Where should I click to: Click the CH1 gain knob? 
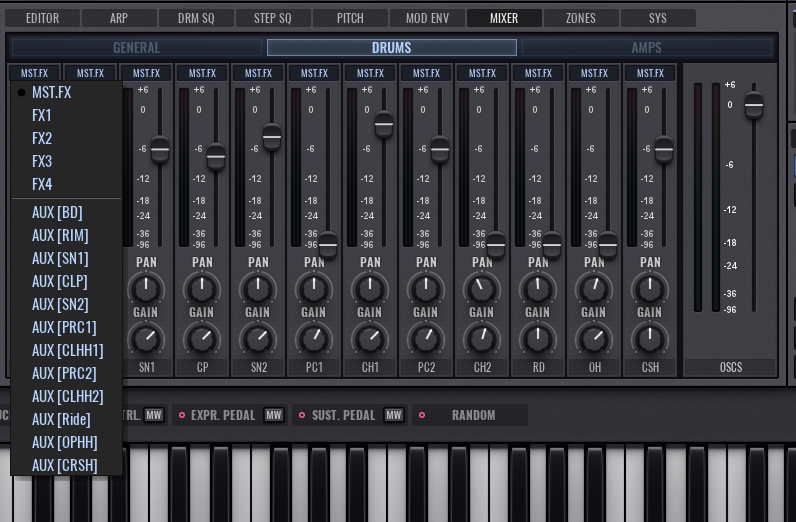tap(370, 339)
